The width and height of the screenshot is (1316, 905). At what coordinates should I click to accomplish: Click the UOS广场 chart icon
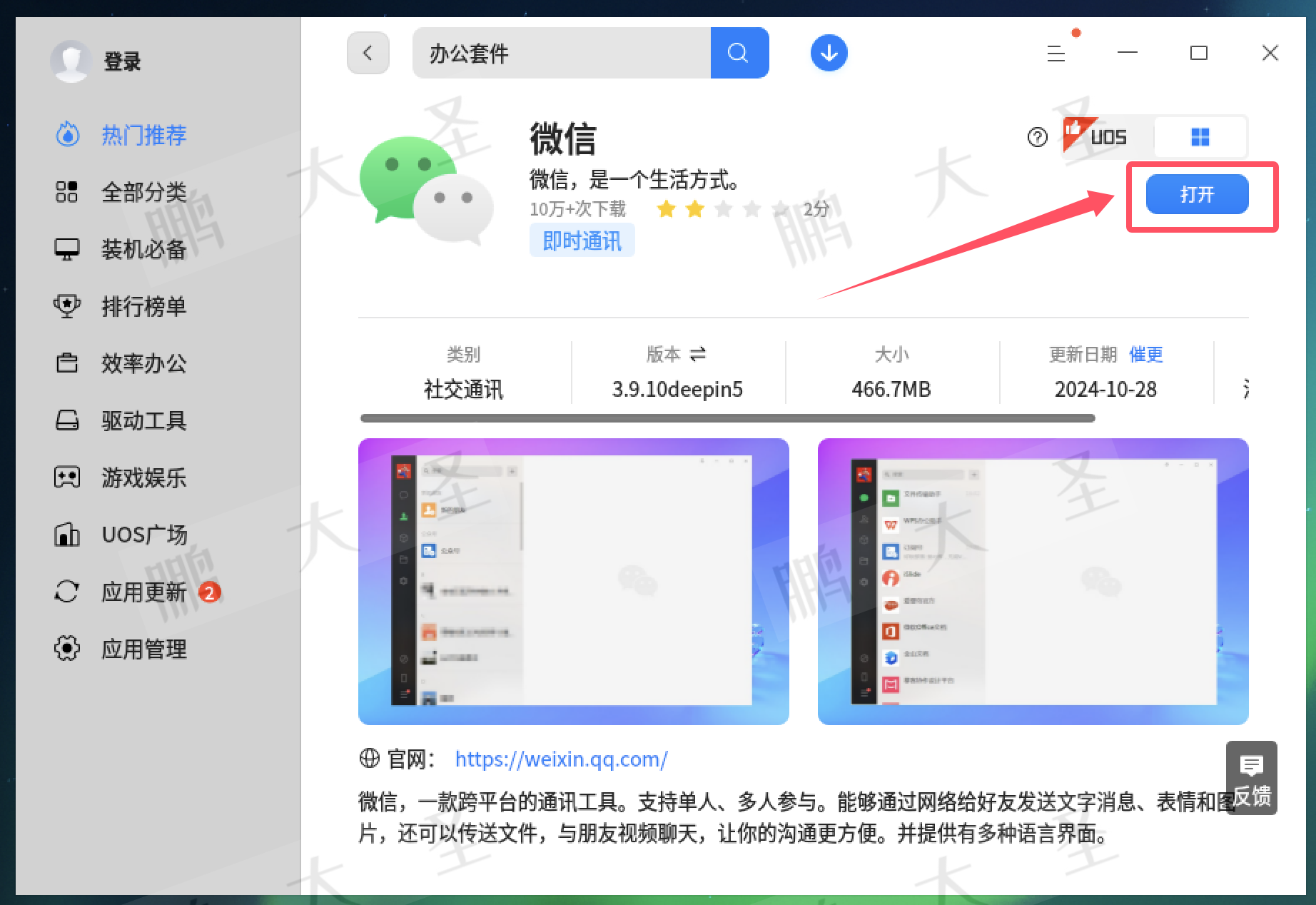click(67, 534)
